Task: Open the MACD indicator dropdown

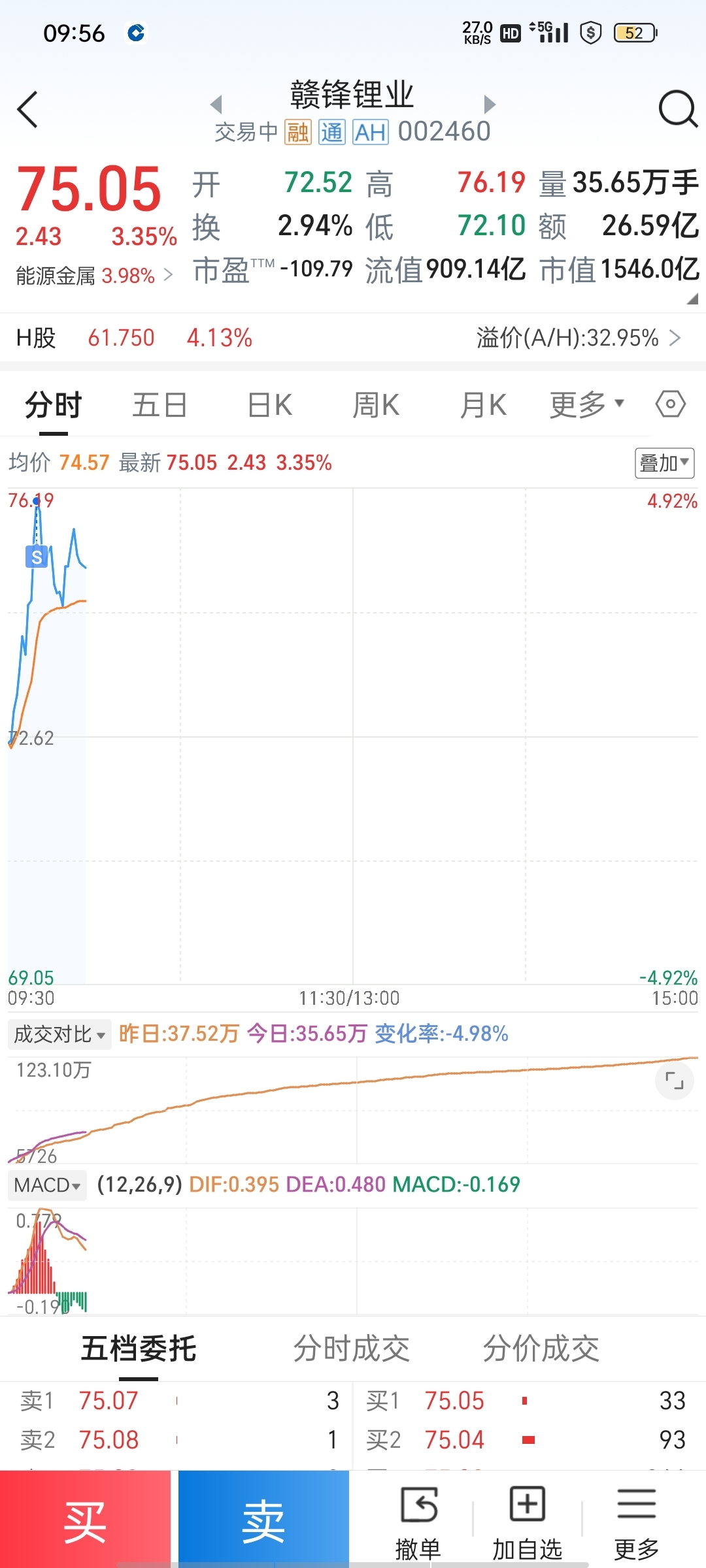Action: point(48,1184)
